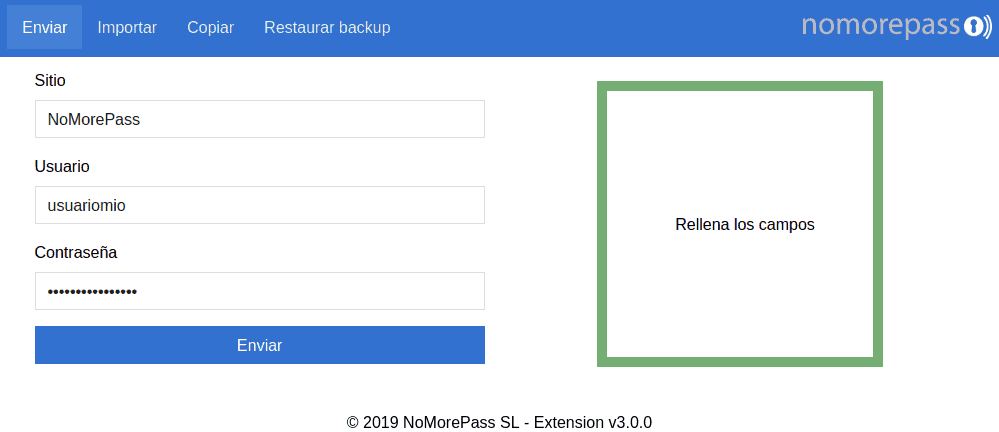Focus the Usuario input field

pos(260,205)
